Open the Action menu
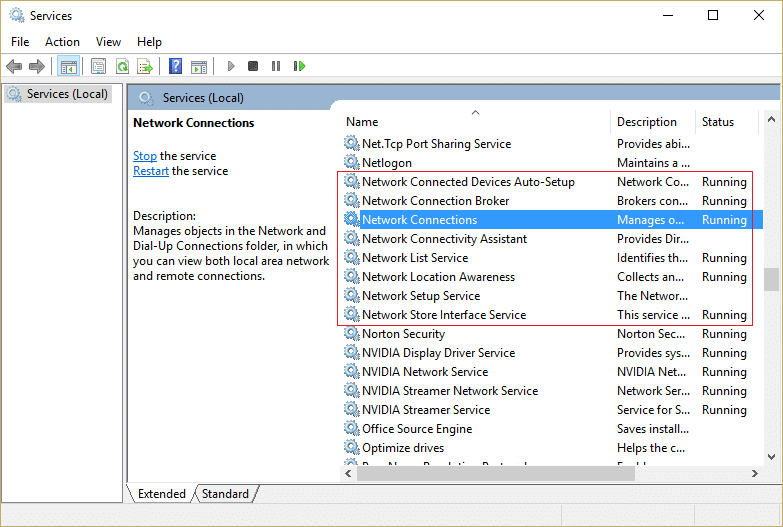Viewport: 783px width, 527px height. [x=62, y=42]
